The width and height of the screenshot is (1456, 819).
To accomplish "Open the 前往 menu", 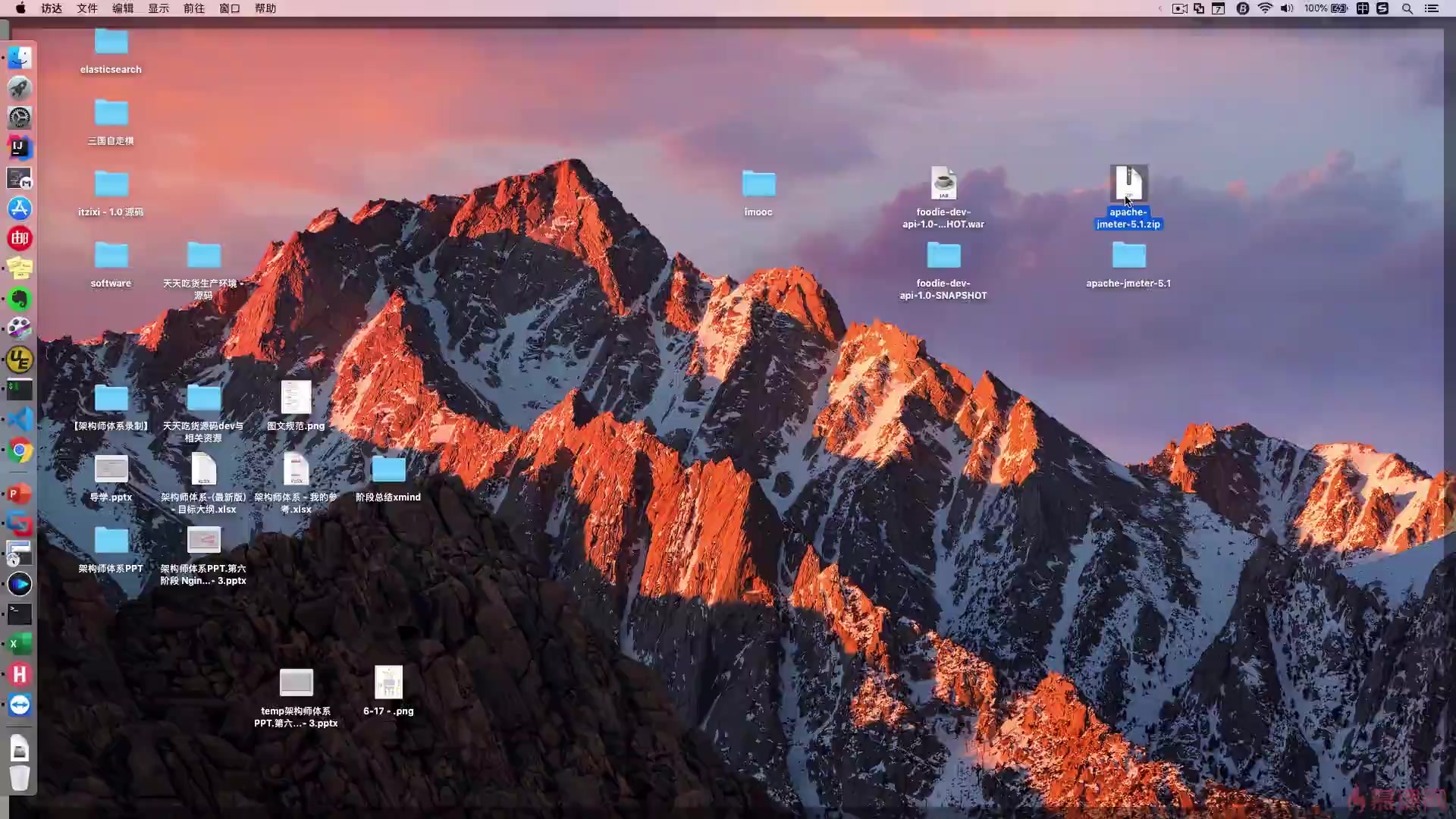I will pyautogui.click(x=194, y=8).
